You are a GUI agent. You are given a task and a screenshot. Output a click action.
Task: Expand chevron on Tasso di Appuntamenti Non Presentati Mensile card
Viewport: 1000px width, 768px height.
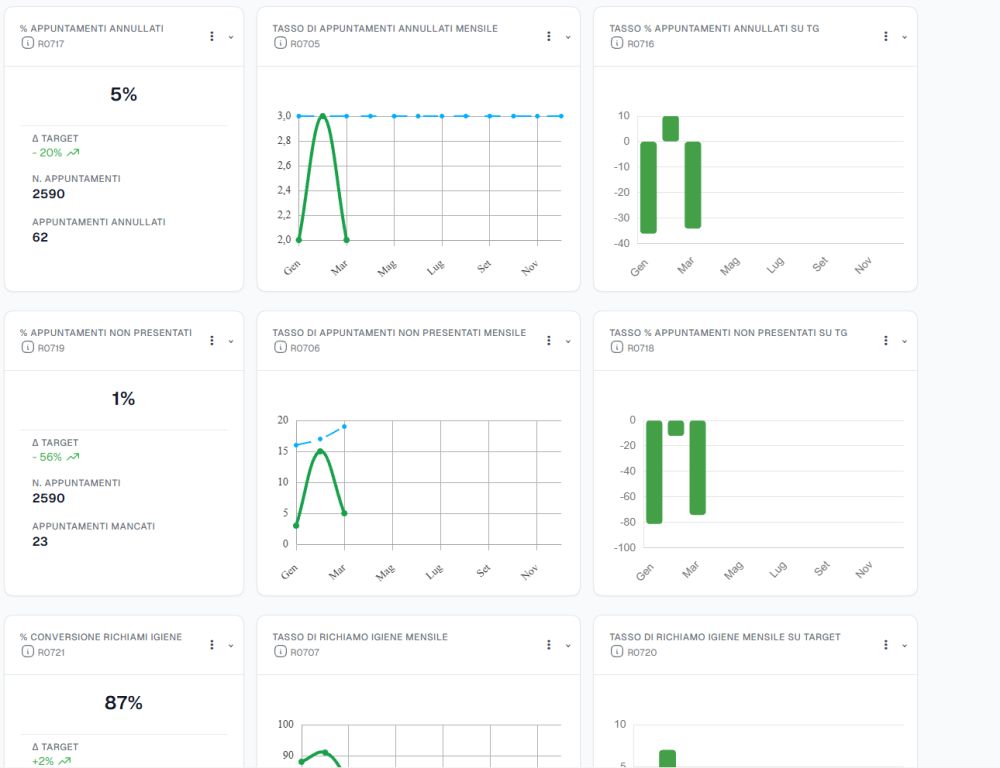point(568,341)
